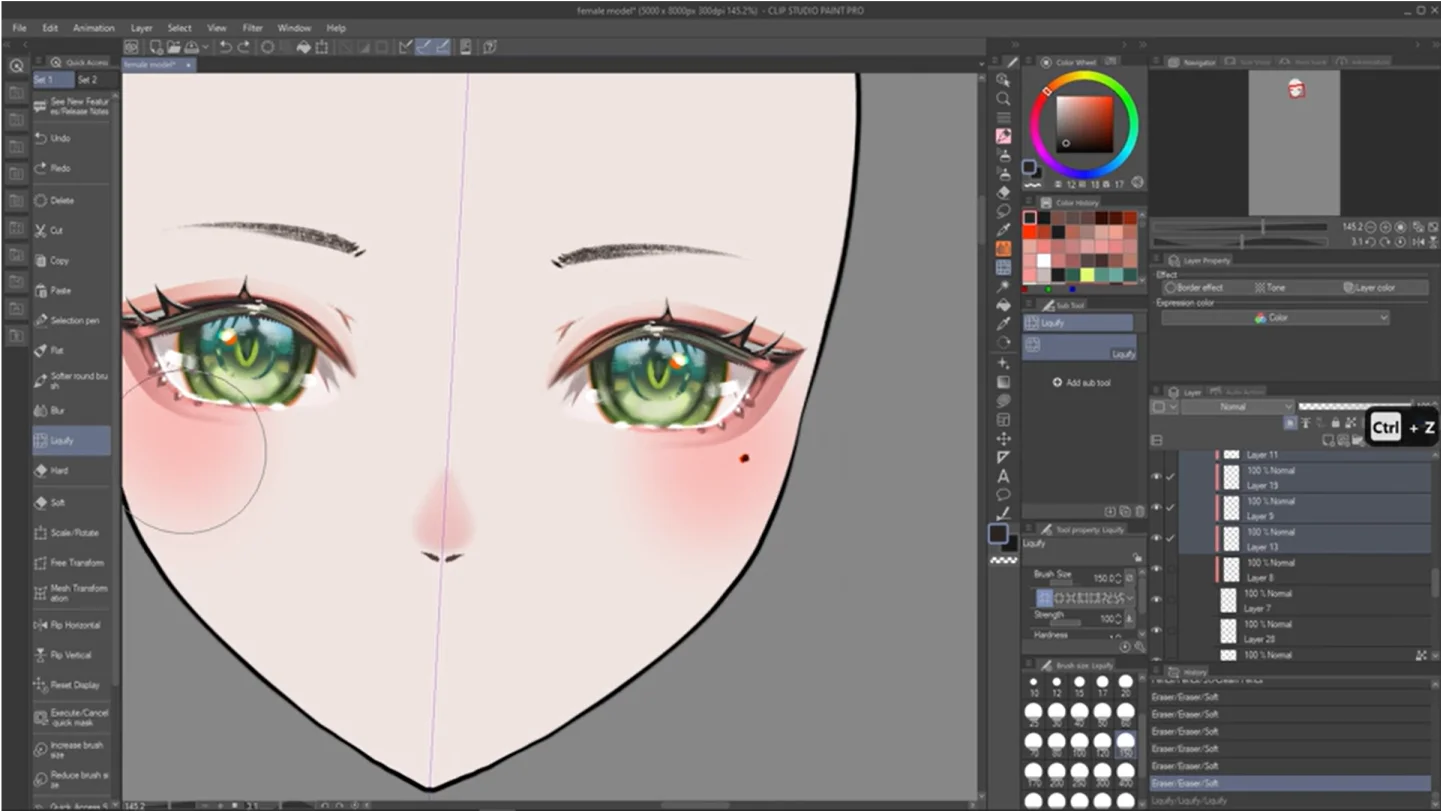Select the Text tool (A) in tool palette
Viewport: 1441px width, 811px height.
pyautogui.click(x=1003, y=476)
